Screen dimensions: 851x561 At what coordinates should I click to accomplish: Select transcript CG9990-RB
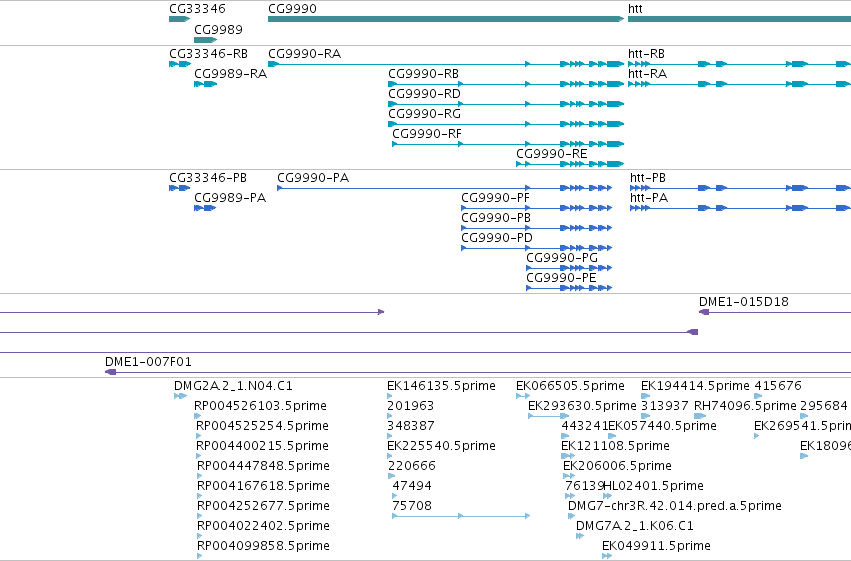coord(423,74)
